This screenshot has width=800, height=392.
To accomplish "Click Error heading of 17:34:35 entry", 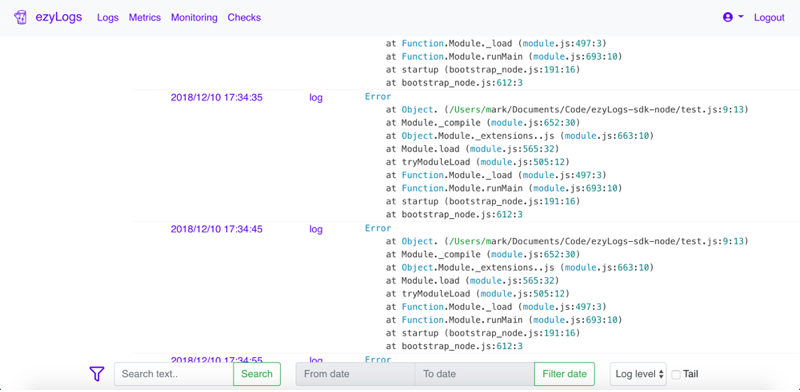I will (x=378, y=96).
